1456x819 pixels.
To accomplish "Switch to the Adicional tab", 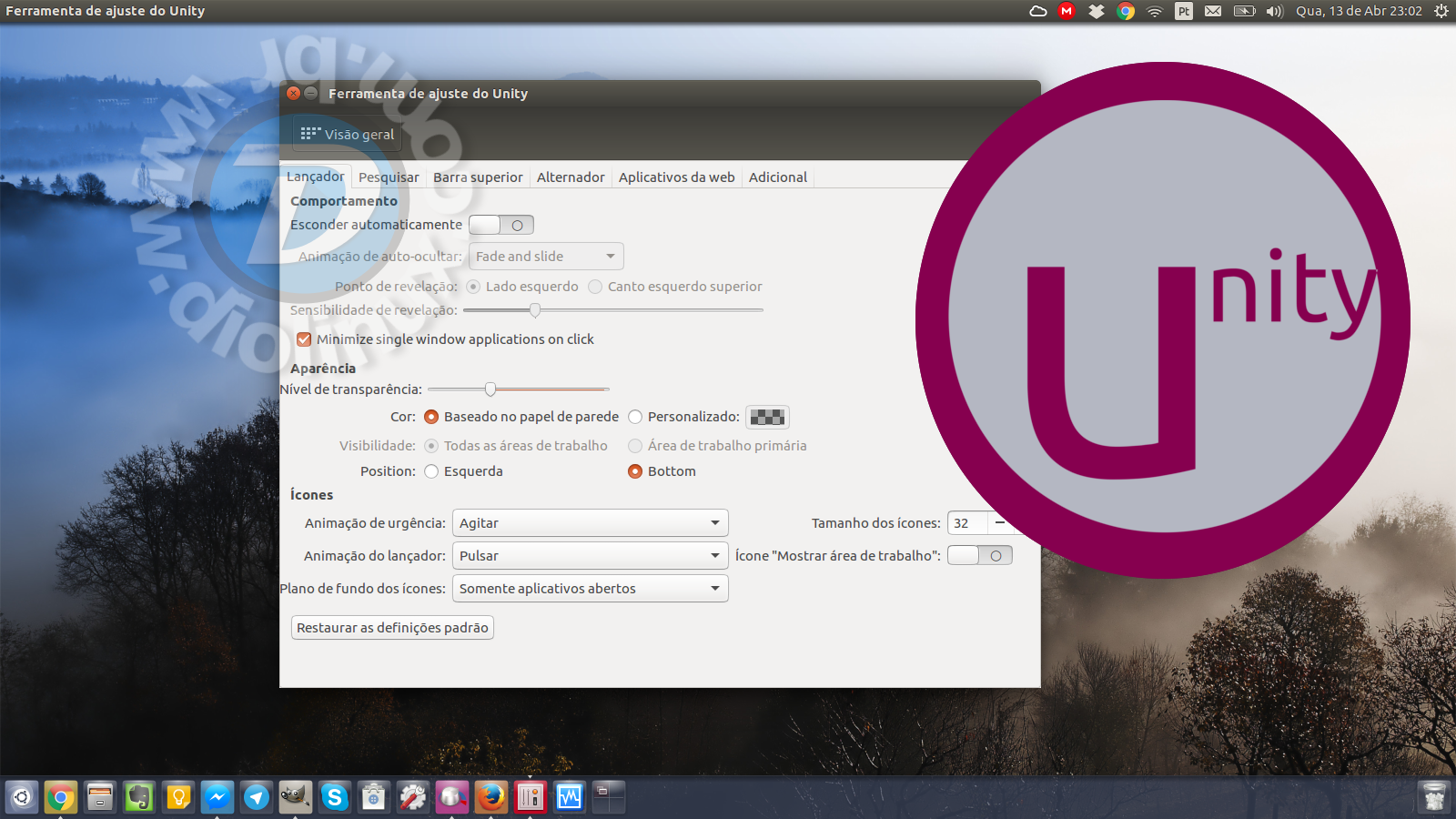I will click(778, 177).
